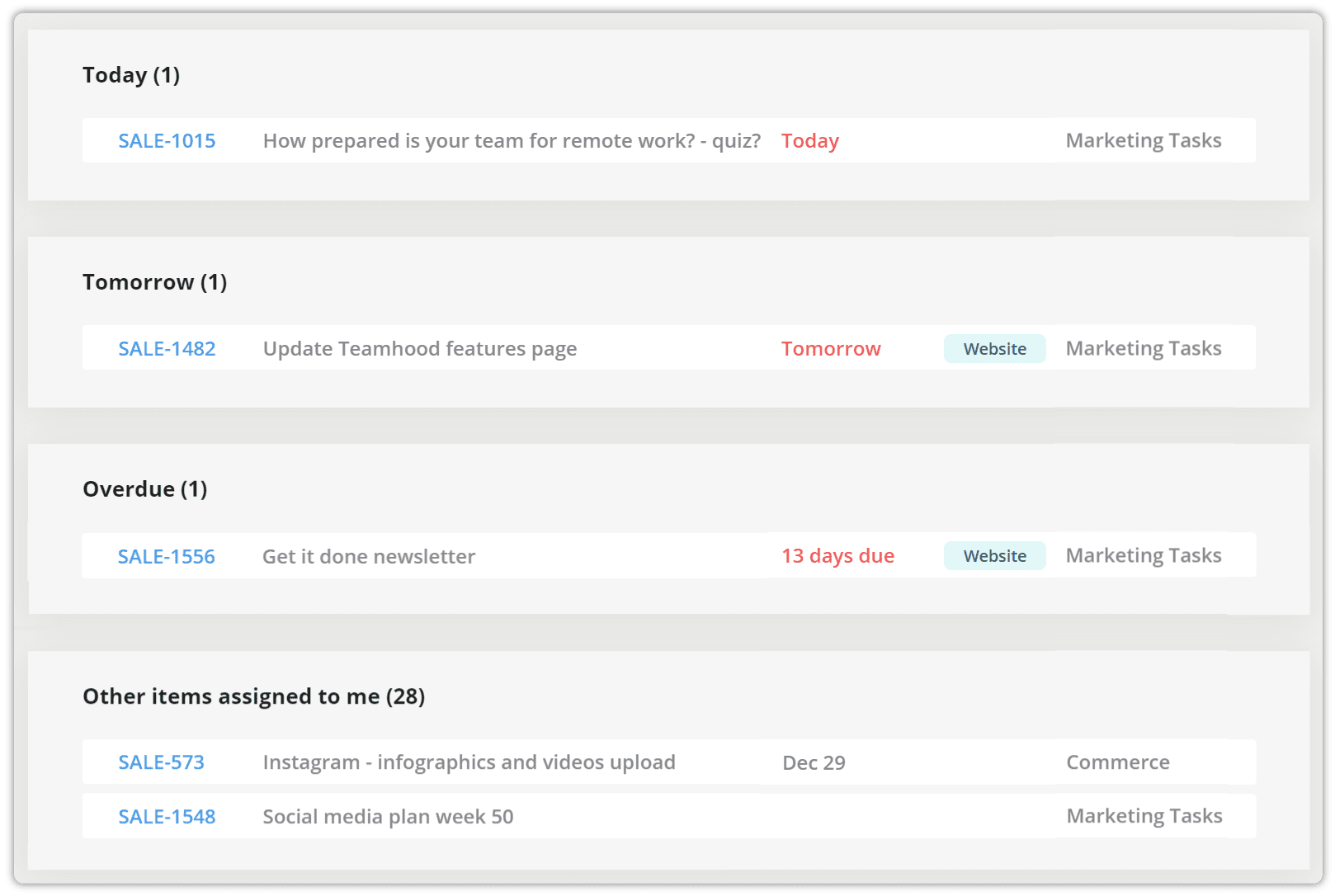The width and height of the screenshot is (1335, 896).
Task: Collapse the Overdue (1) section heading
Action: point(145,489)
